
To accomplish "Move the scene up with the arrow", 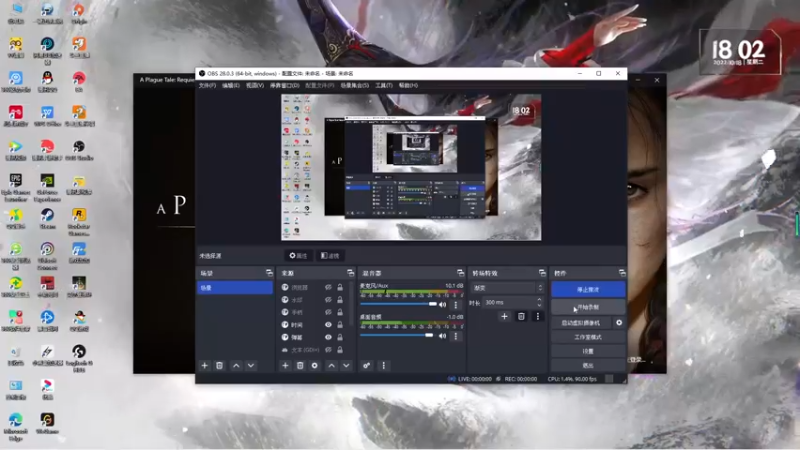I will (x=236, y=365).
